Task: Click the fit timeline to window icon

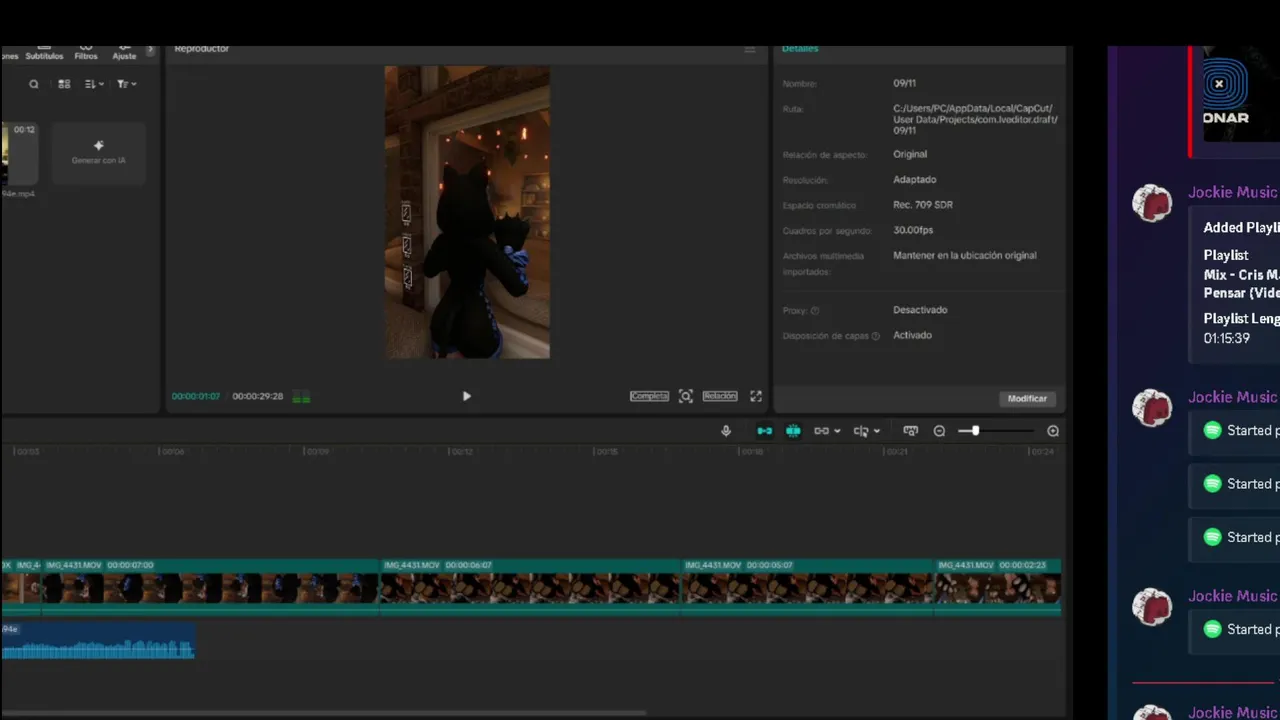Action: coord(910,431)
